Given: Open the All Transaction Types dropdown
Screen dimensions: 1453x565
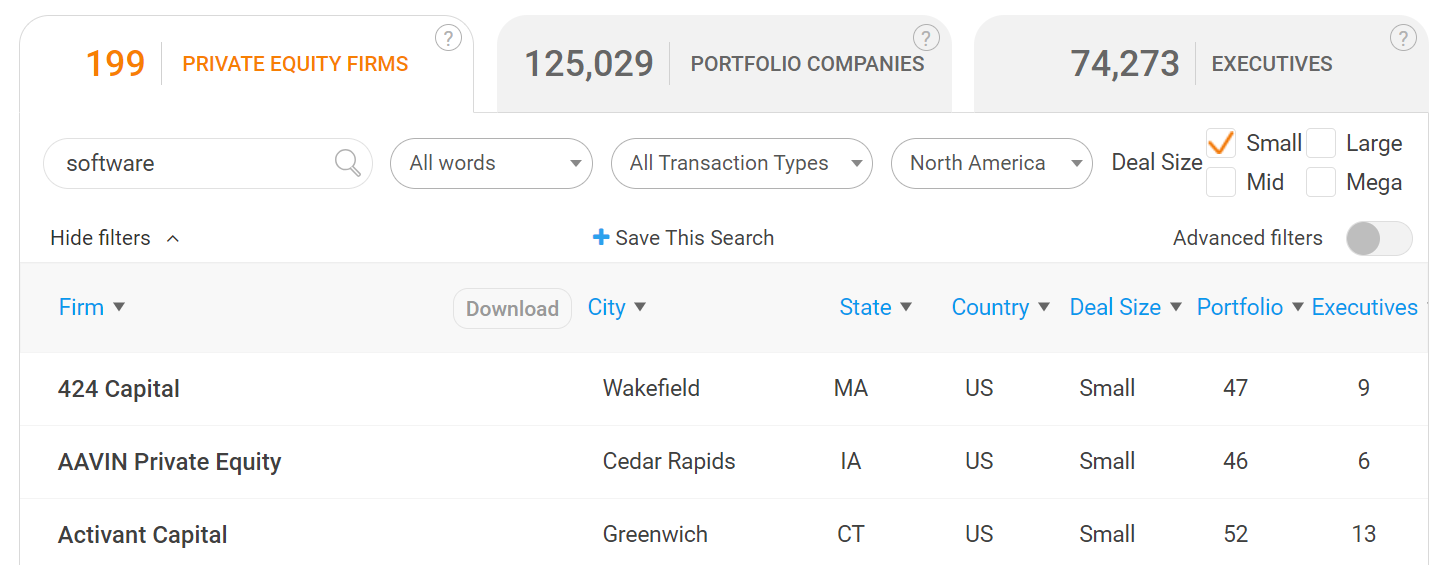Looking at the screenshot, I should (x=742, y=163).
